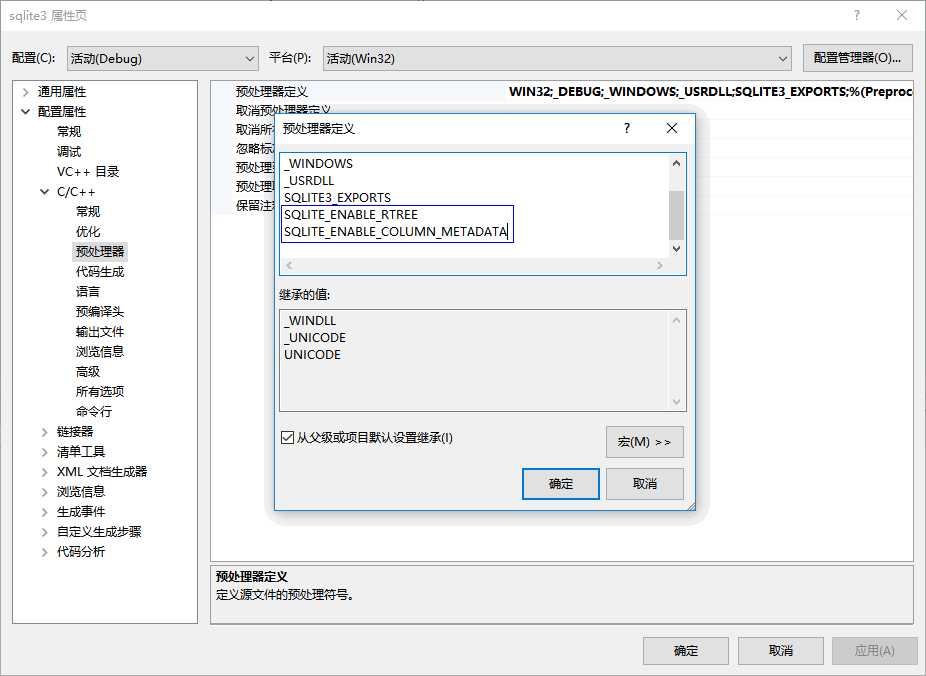Select 所有选项 under C/C++
The height and width of the screenshot is (676, 926).
click(x=100, y=391)
